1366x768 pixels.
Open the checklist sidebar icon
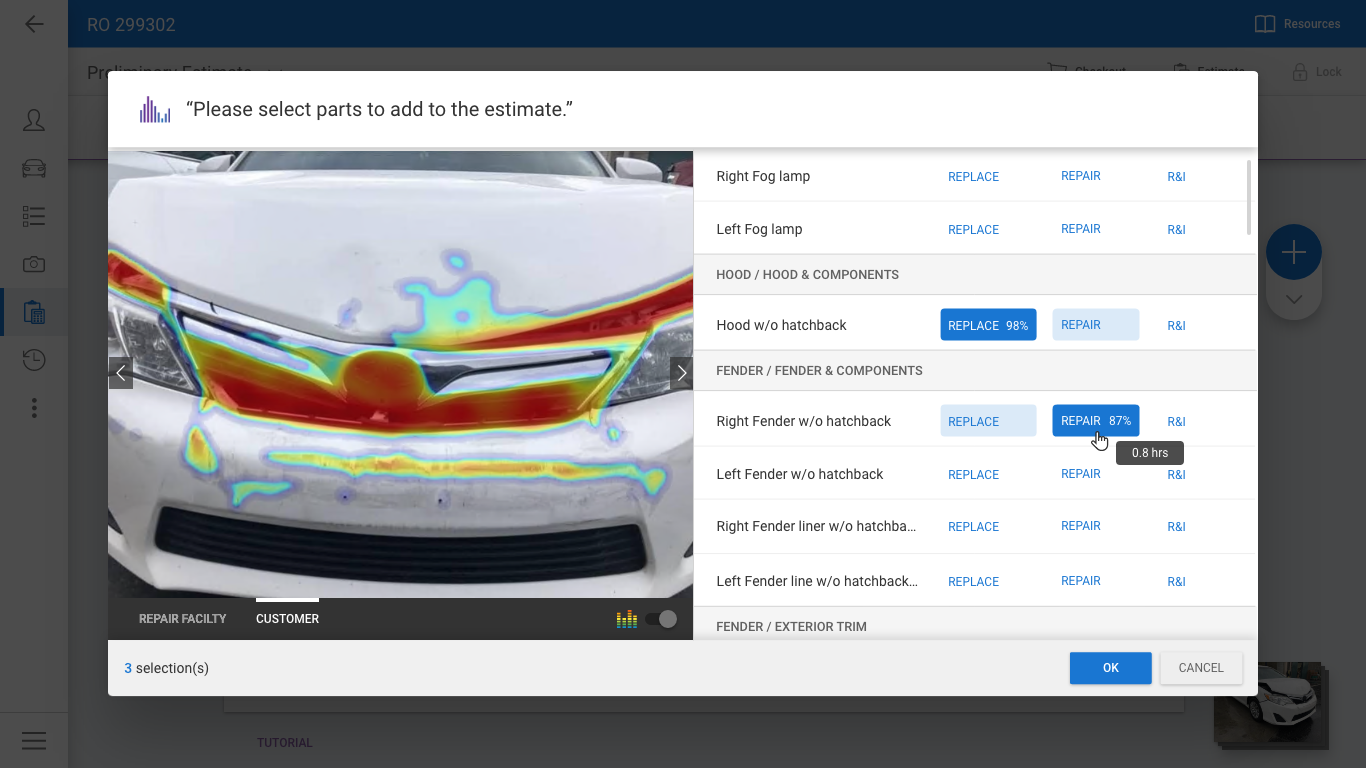(x=34, y=216)
